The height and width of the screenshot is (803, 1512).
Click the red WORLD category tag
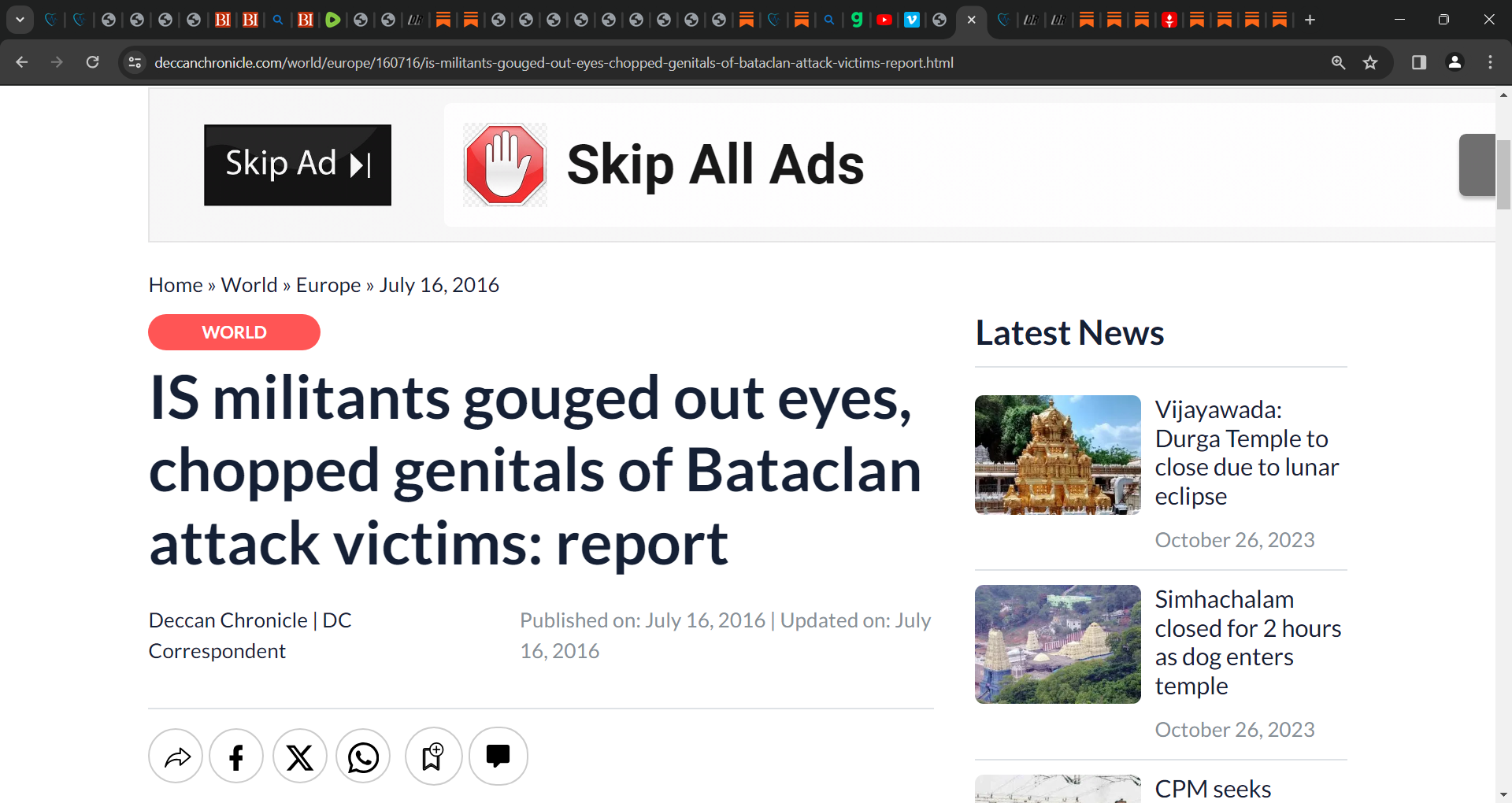pos(234,332)
